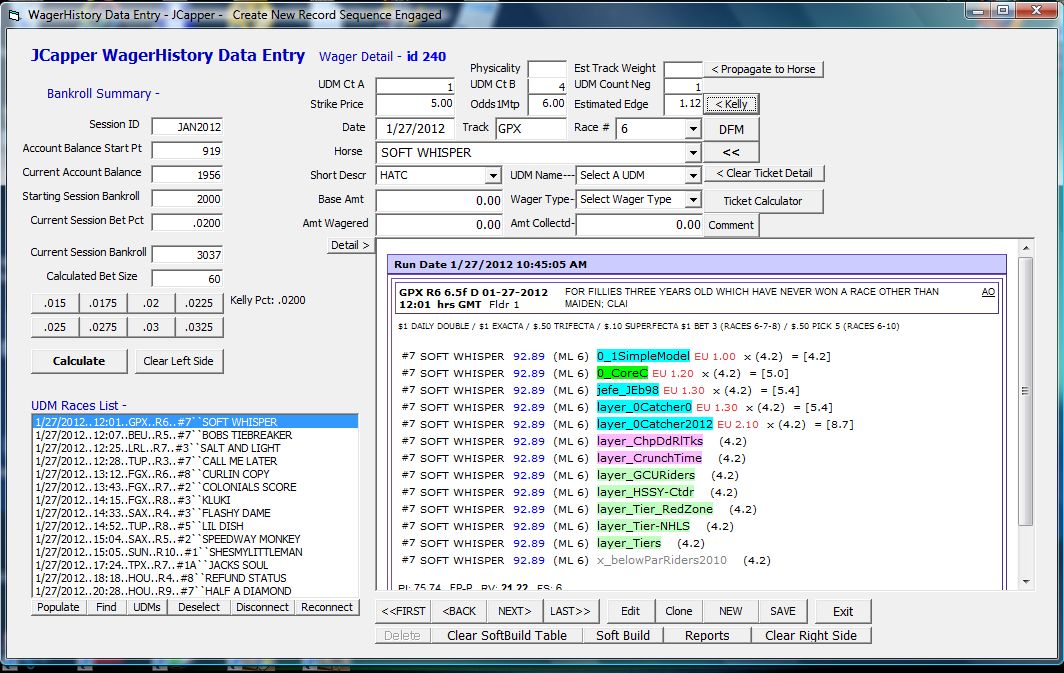Open the Select Wager Type dropdown
Image resolution: width=1064 pixels, height=673 pixels.
(692, 199)
